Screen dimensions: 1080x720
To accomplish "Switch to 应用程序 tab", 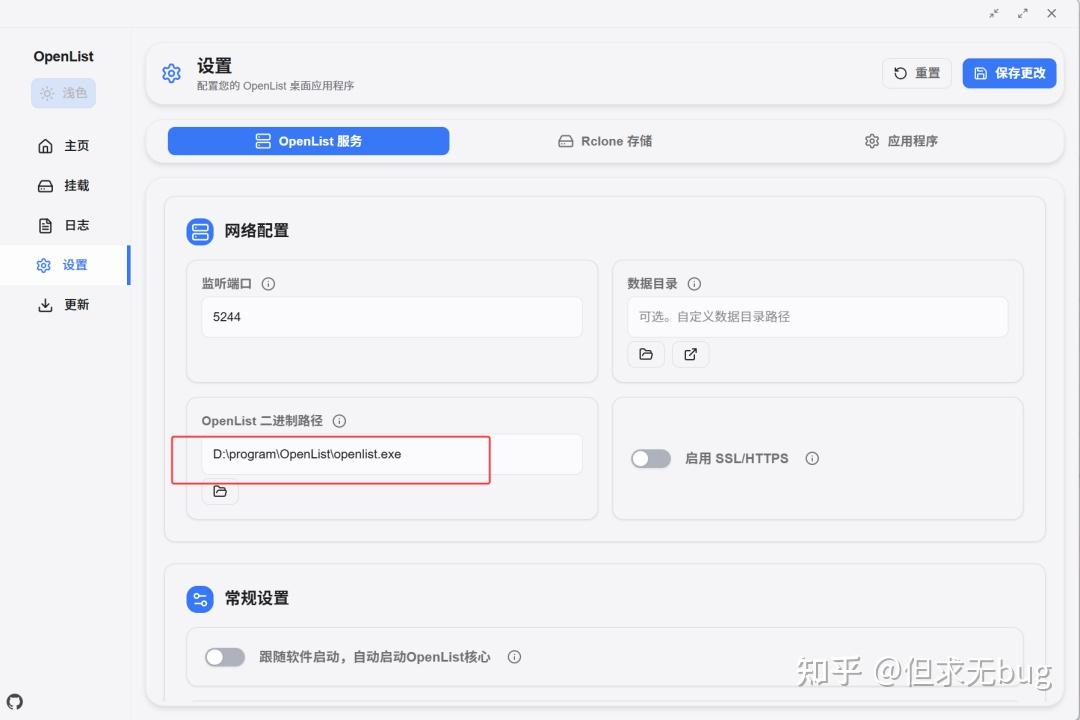I will click(x=901, y=141).
